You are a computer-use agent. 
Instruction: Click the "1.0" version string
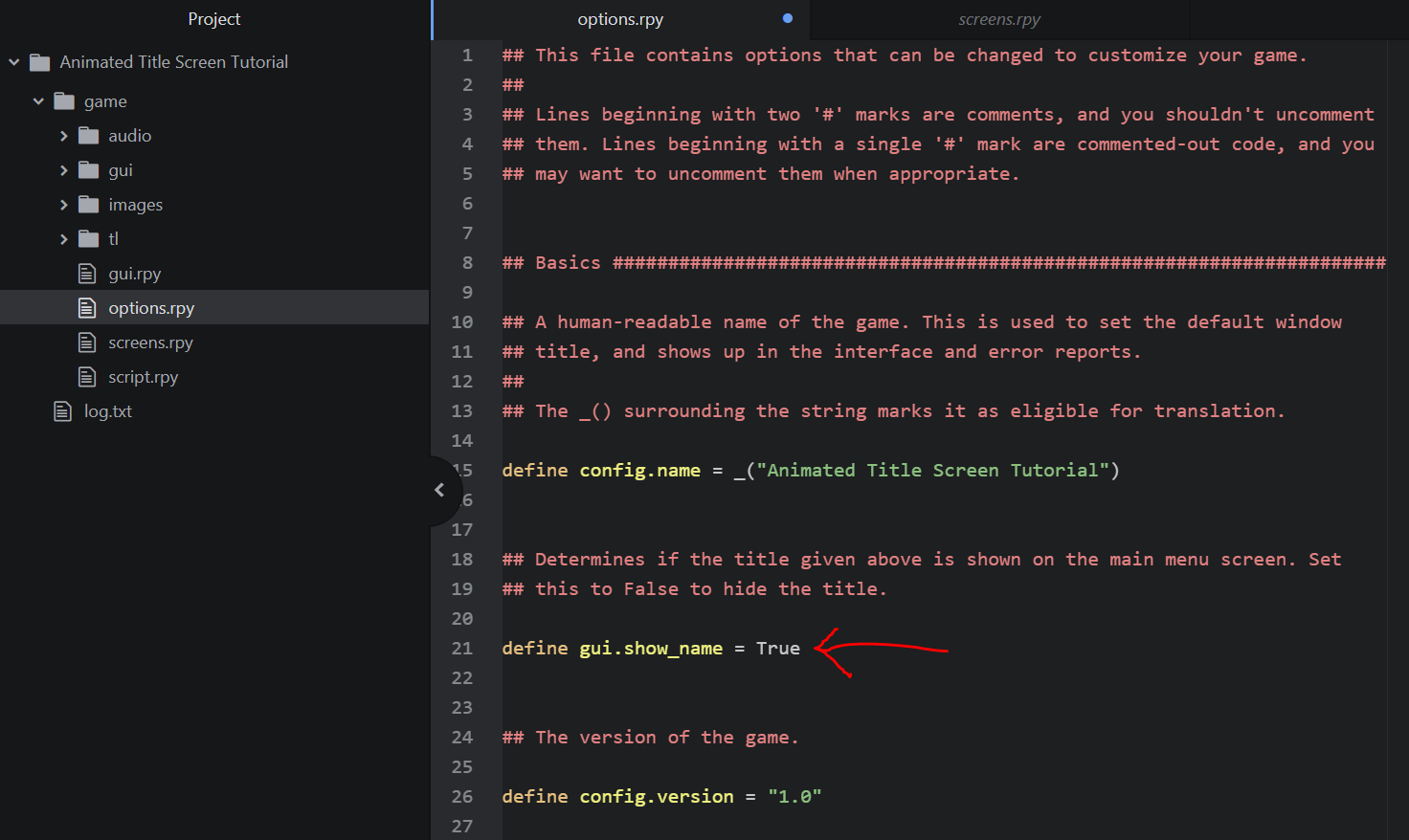click(x=794, y=797)
